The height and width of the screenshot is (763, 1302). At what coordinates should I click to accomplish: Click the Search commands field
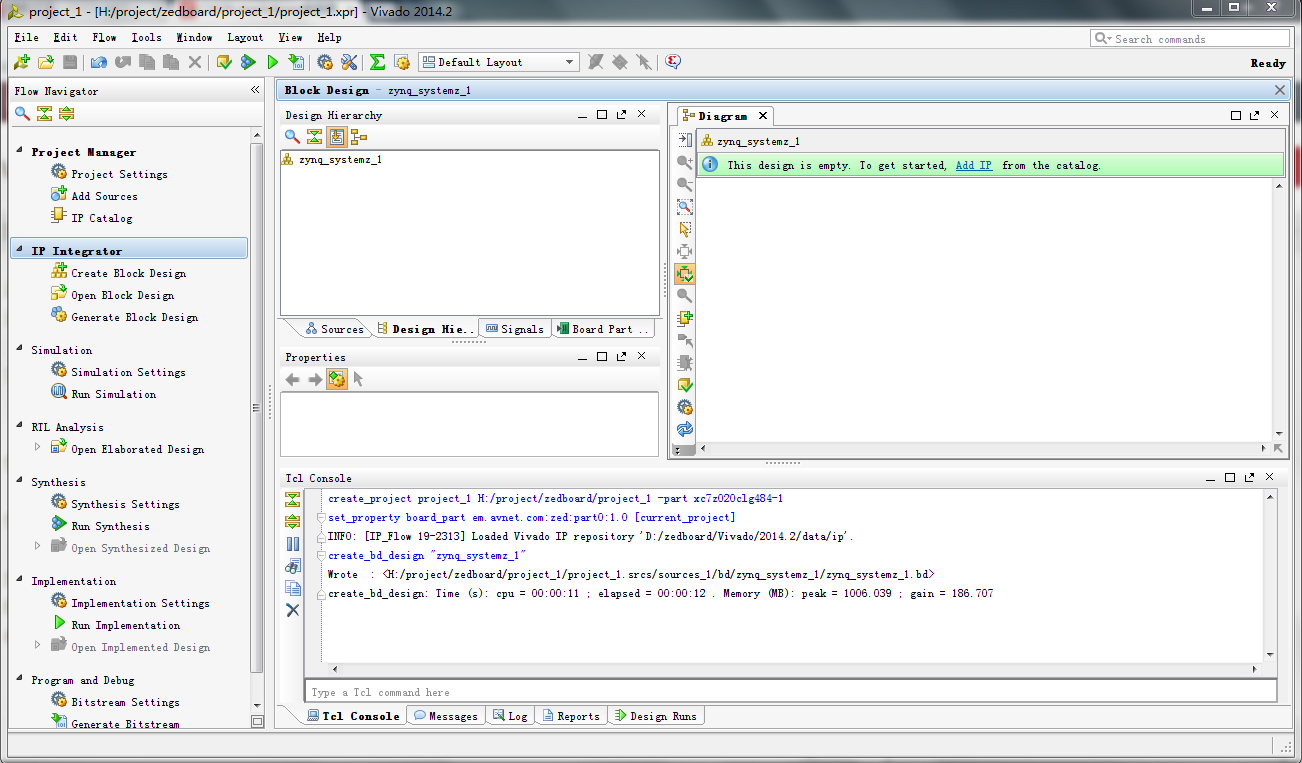pyautogui.click(x=1190, y=38)
